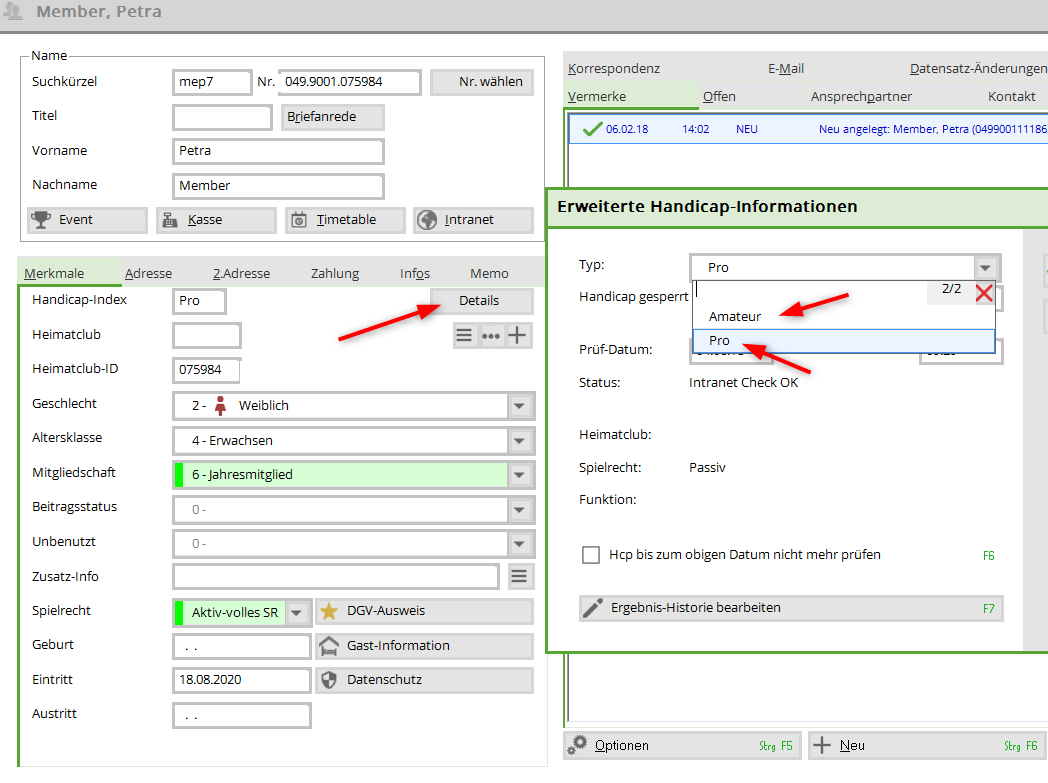
Task: Open Intranet with the globe icon
Action: pos(473,220)
